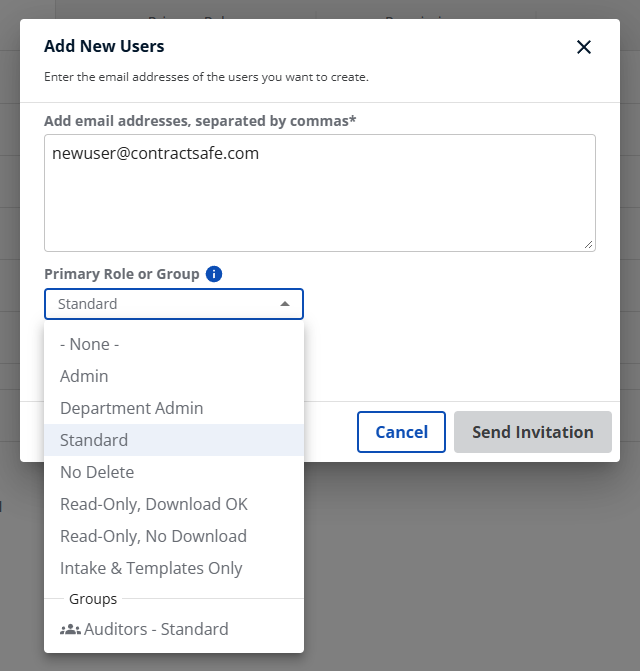Screen dimensions: 640x671
Task: Pick Read-Only, No Download role
Action: pyautogui.click(x=153, y=536)
